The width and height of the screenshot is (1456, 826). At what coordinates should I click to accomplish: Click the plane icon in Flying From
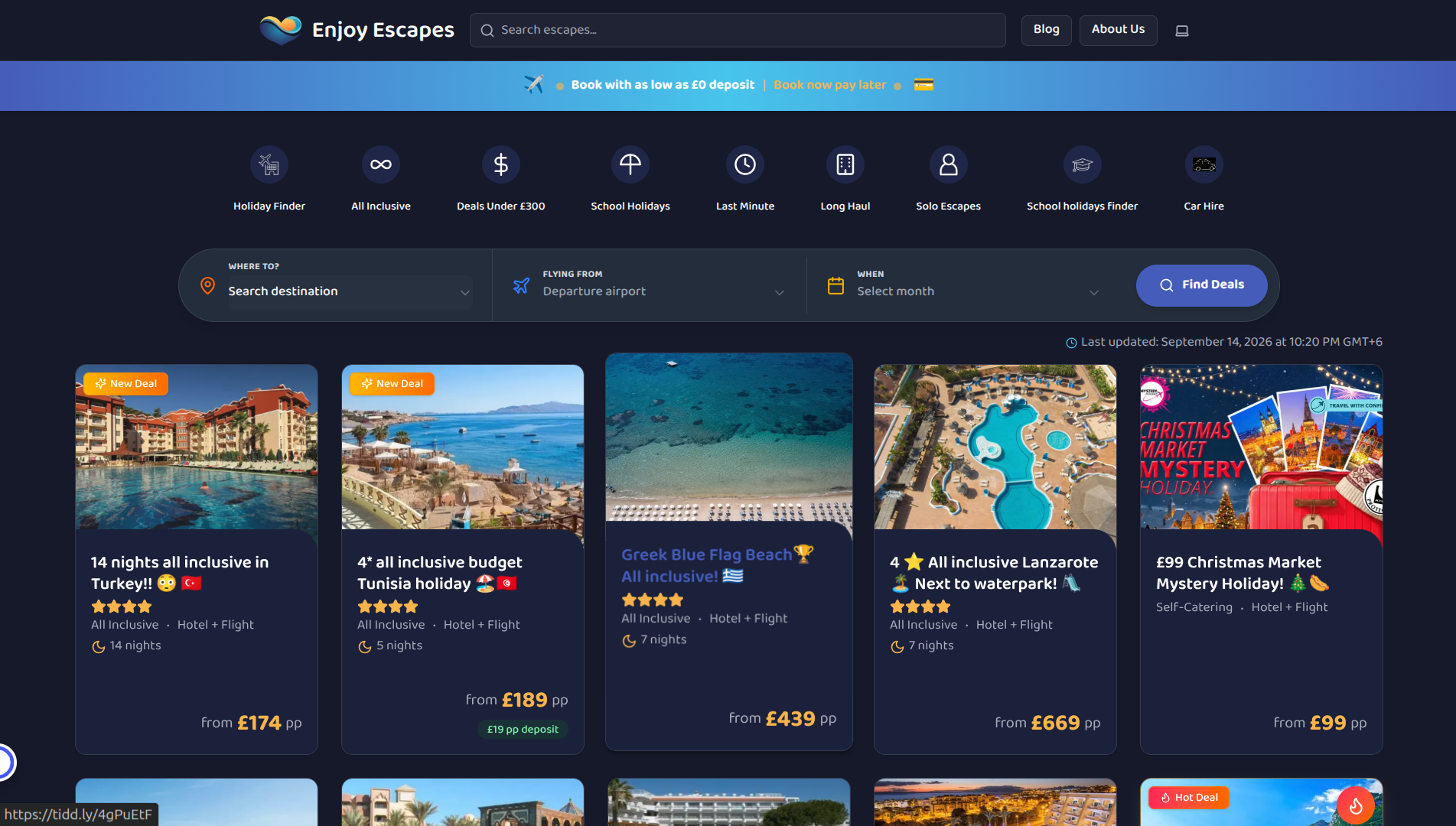(x=521, y=285)
